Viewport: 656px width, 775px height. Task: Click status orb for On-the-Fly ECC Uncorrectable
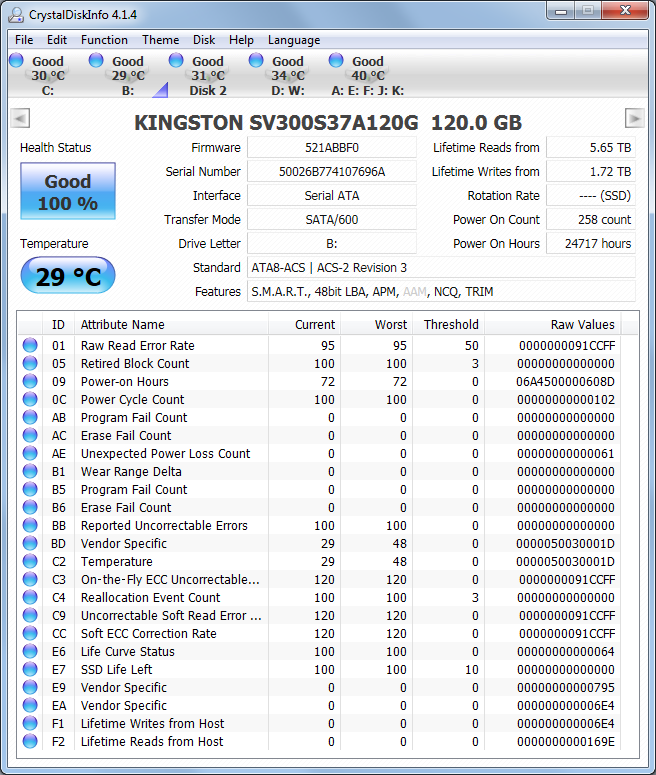click(x=30, y=579)
